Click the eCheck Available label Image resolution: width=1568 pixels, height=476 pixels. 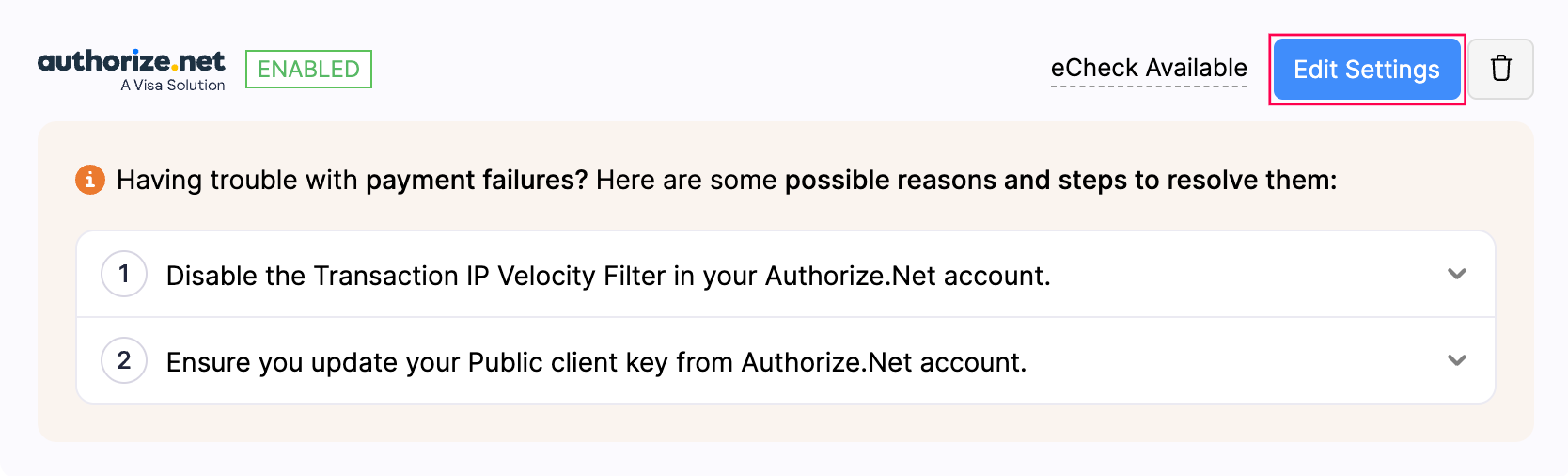pyautogui.click(x=1149, y=69)
